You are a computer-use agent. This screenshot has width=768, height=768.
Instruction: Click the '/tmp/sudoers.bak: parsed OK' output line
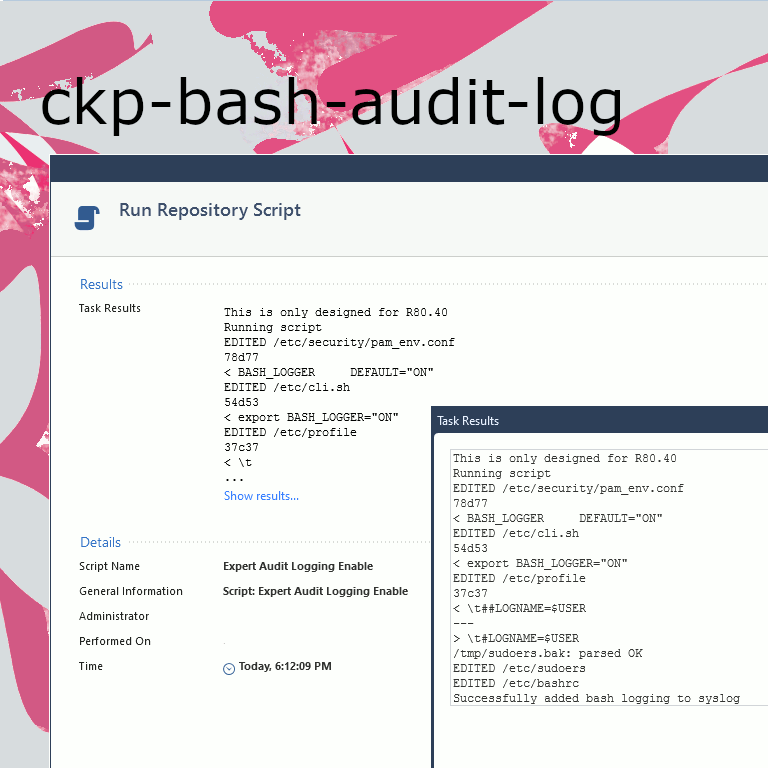point(547,653)
